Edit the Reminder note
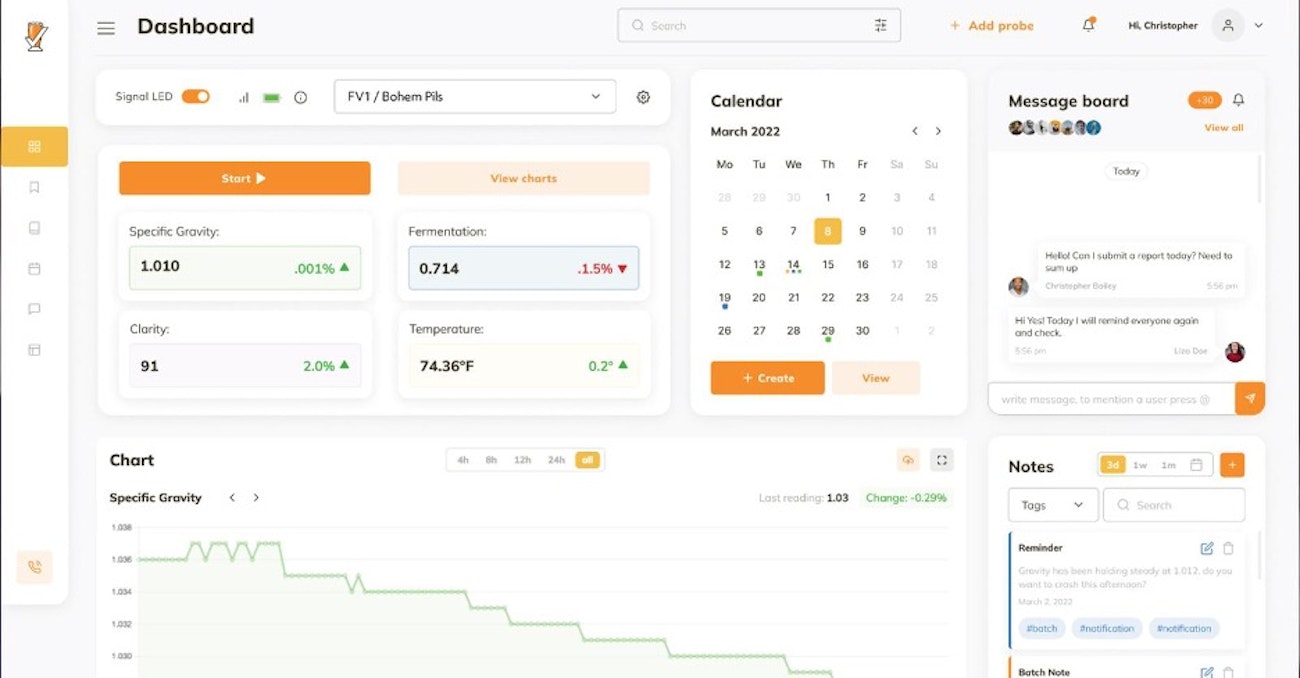This screenshot has width=1300, height=678. [1207, 548]
